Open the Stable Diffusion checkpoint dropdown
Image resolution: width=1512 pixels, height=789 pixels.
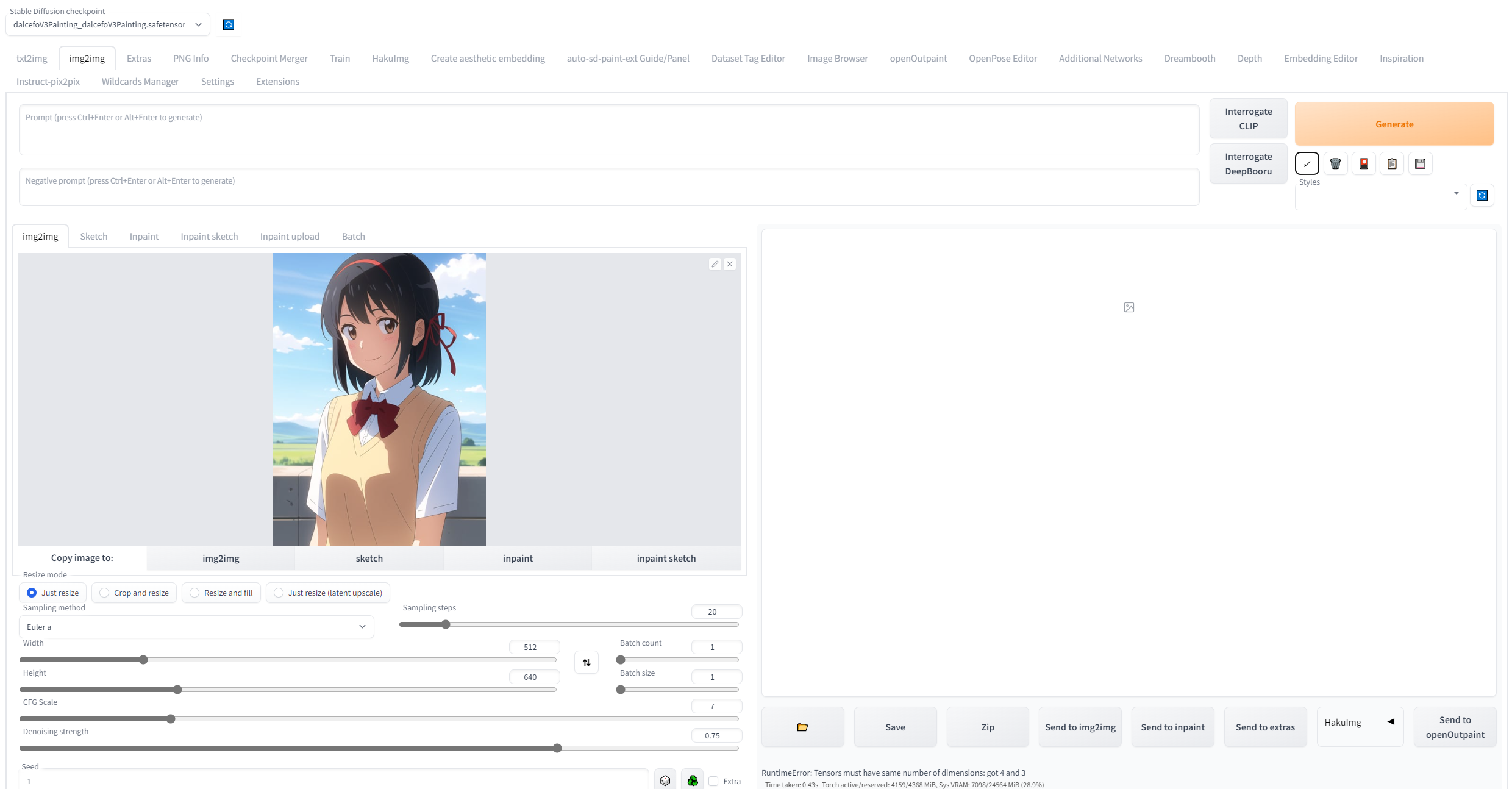coord(107,24)
